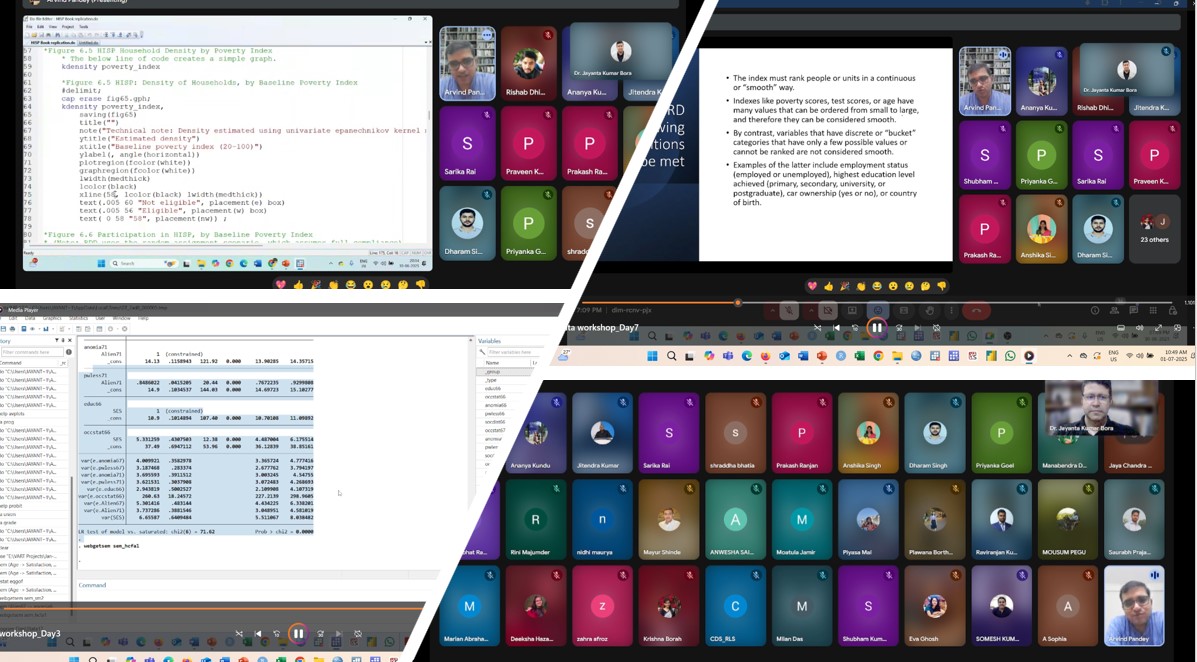Toggle the muted microphone in Meet bar
The height and width of the screenshot is (662, 1197).
(x=789, y=310)
